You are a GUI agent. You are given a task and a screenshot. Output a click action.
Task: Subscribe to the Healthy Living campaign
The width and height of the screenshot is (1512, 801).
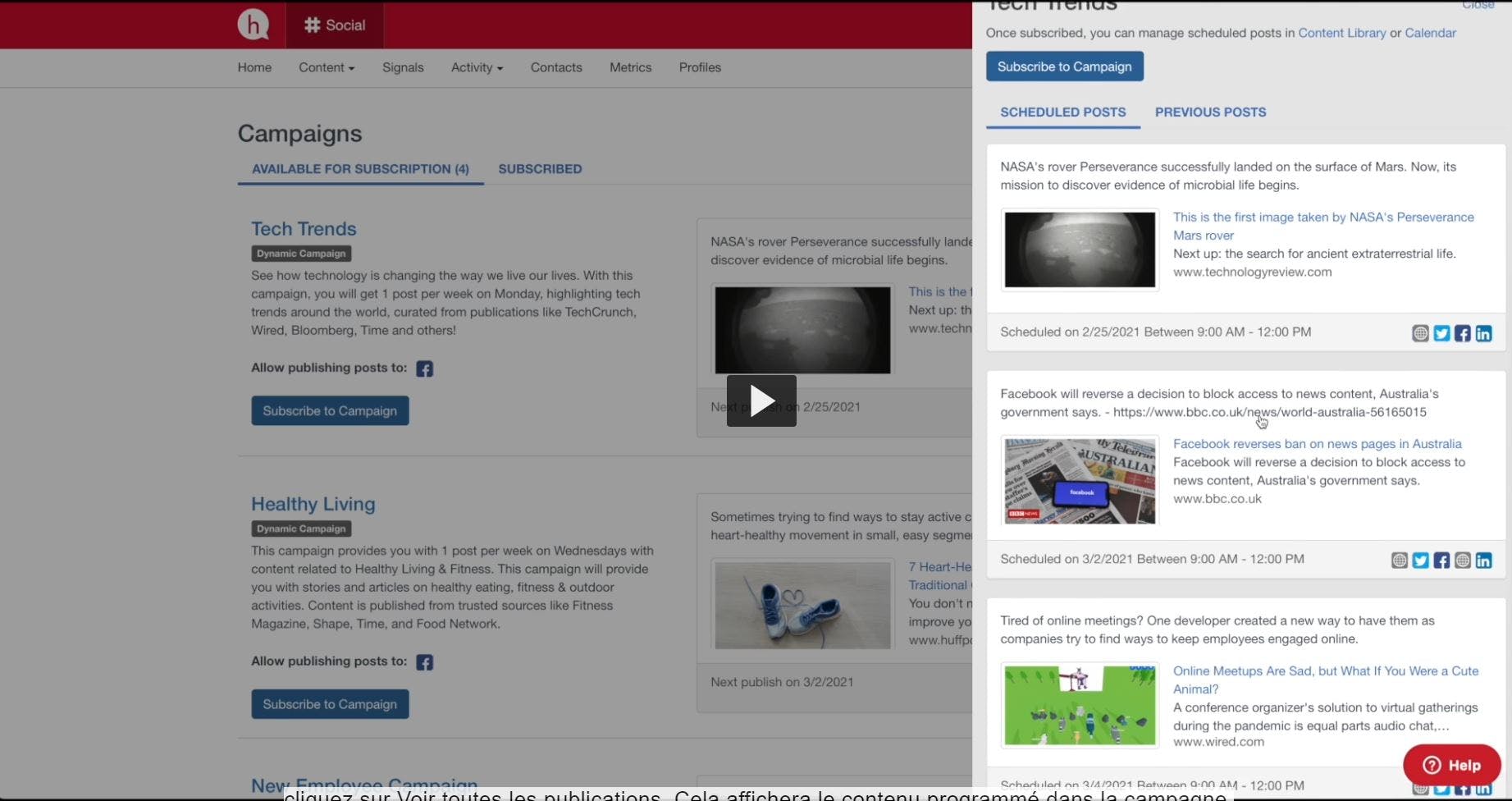(x=330, y=704)
